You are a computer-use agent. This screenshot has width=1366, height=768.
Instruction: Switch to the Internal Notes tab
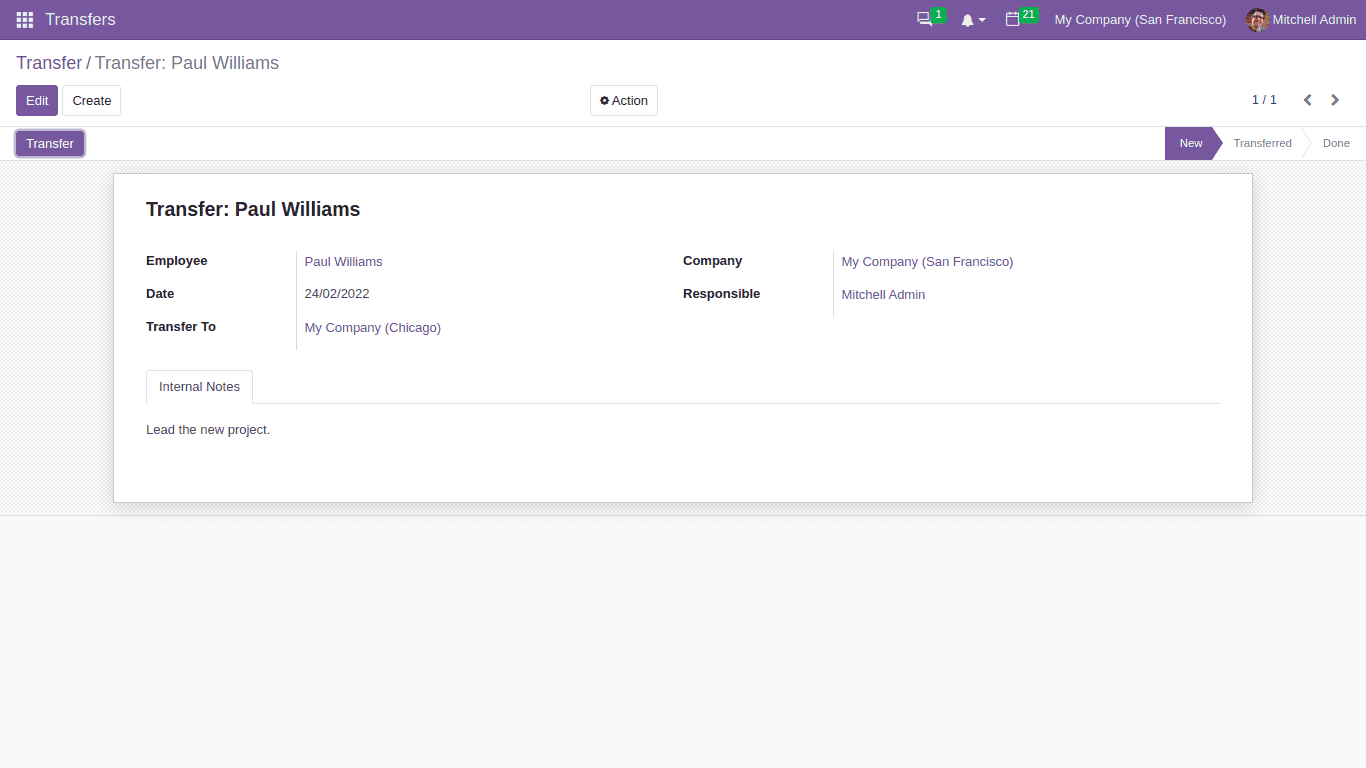pyautogui.click(x=199, y=386)
